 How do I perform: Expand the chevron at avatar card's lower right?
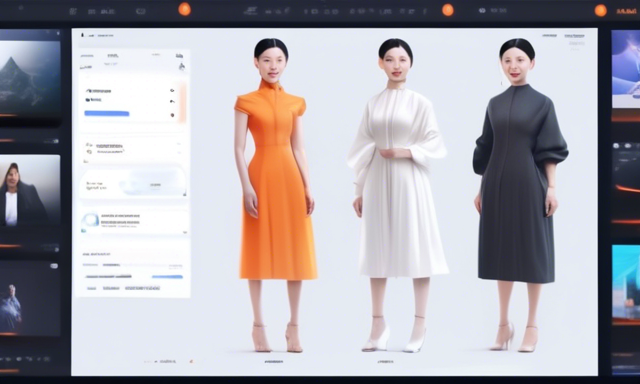click(x=185, y=232)
